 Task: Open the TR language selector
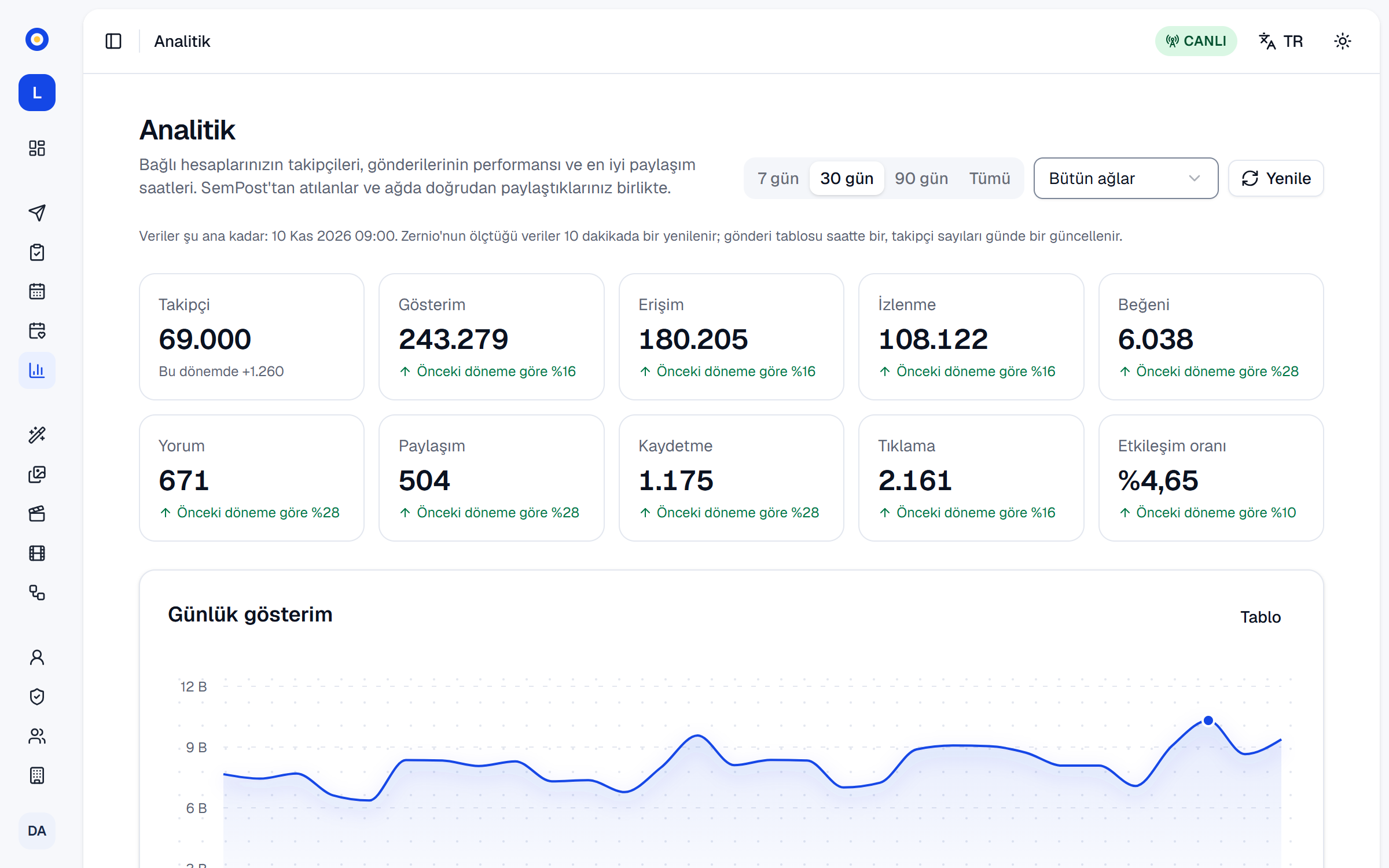[1281, 41]
